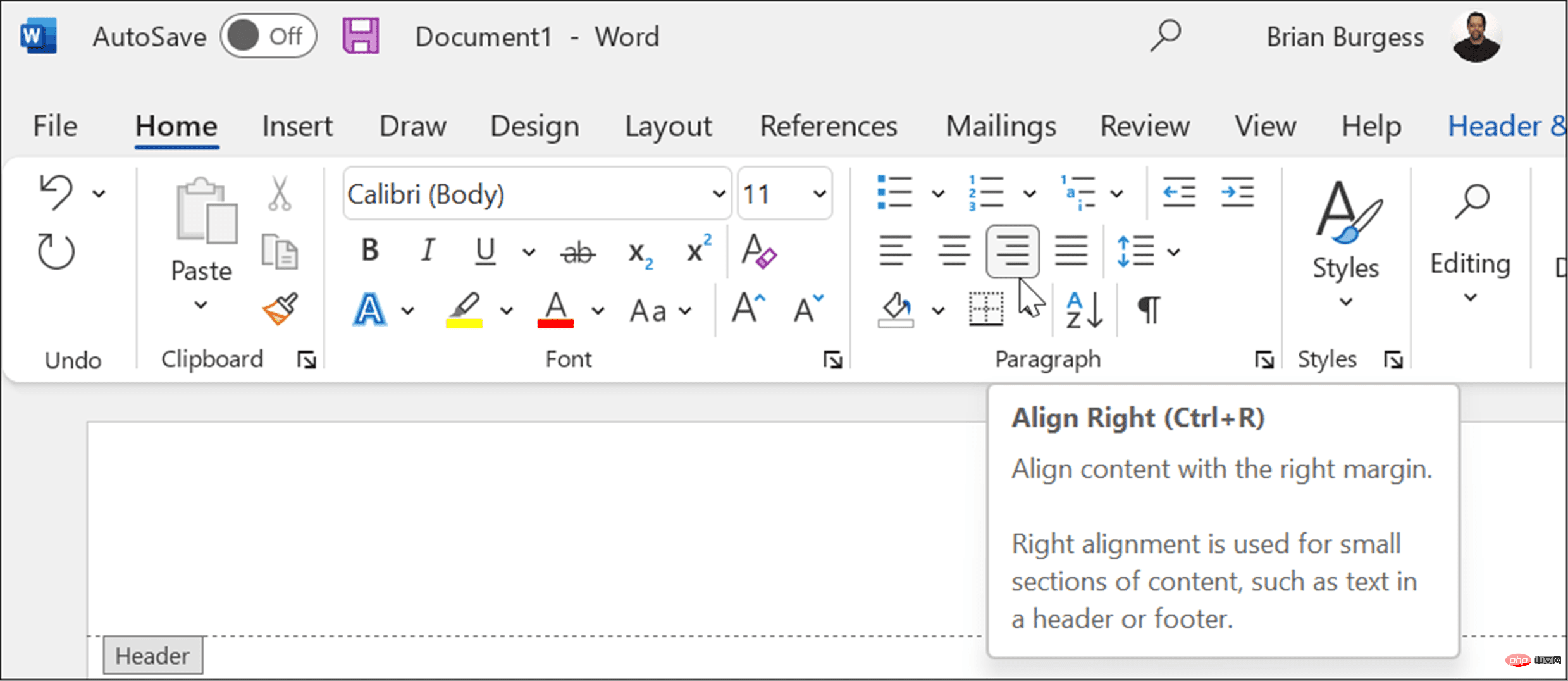Open the Font dialog launcher
Viewport: 1568px width, 681px height.
point(834,359)
